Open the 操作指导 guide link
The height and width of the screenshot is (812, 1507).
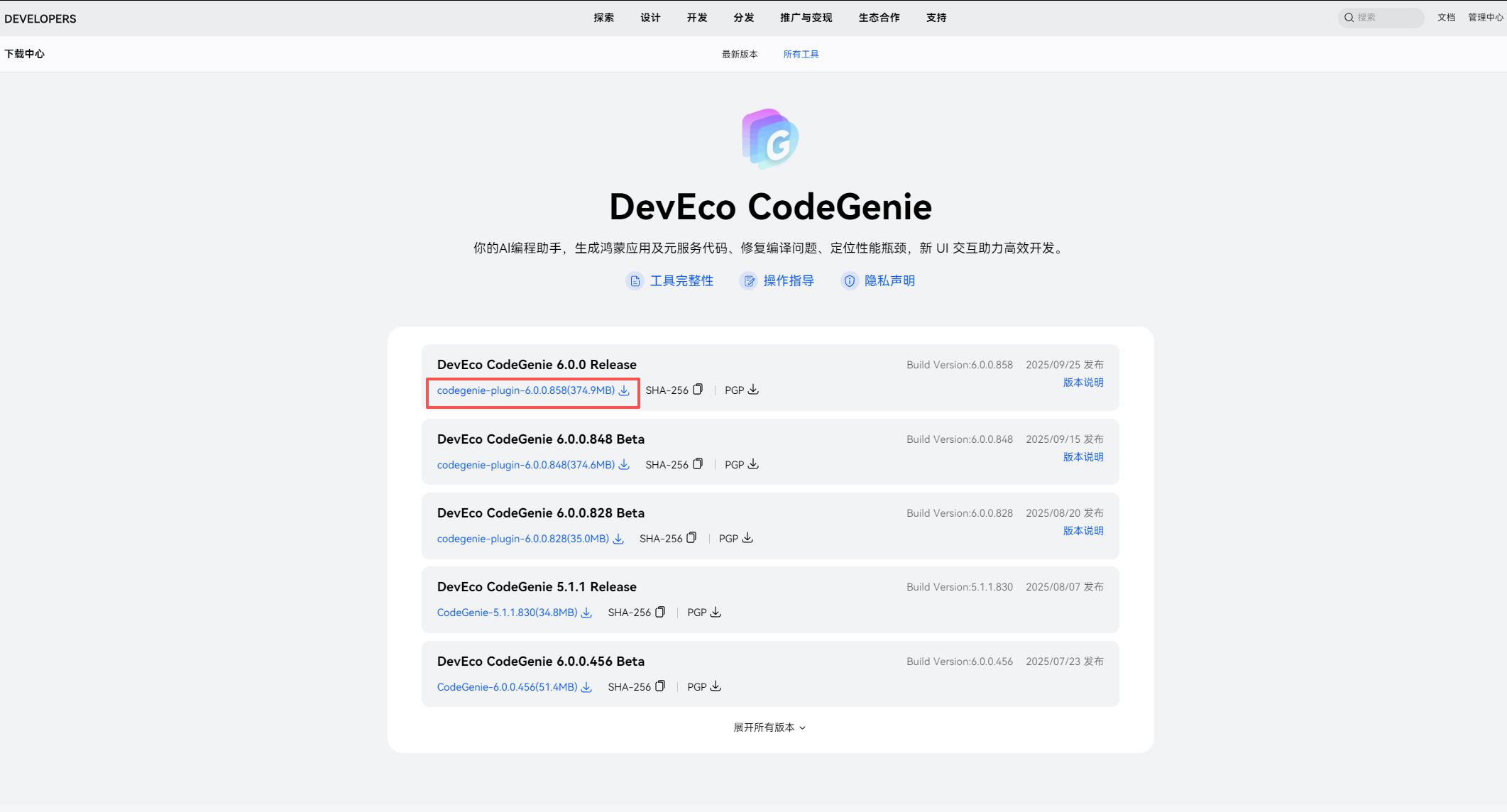pyautogui.click(x=788, y=281)
